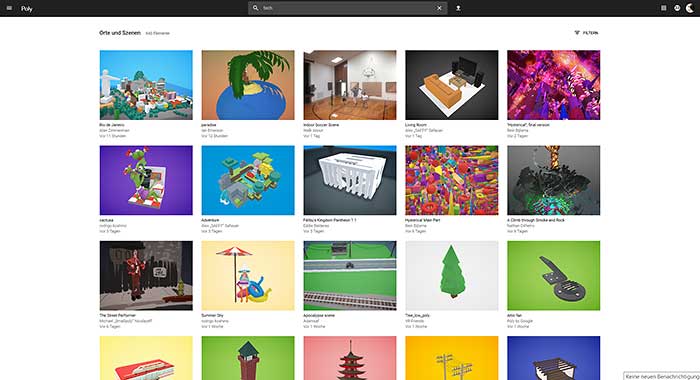Click the 'Rio de Janeiro' title link
Screen dimensions: 700x380
[112, 125]
